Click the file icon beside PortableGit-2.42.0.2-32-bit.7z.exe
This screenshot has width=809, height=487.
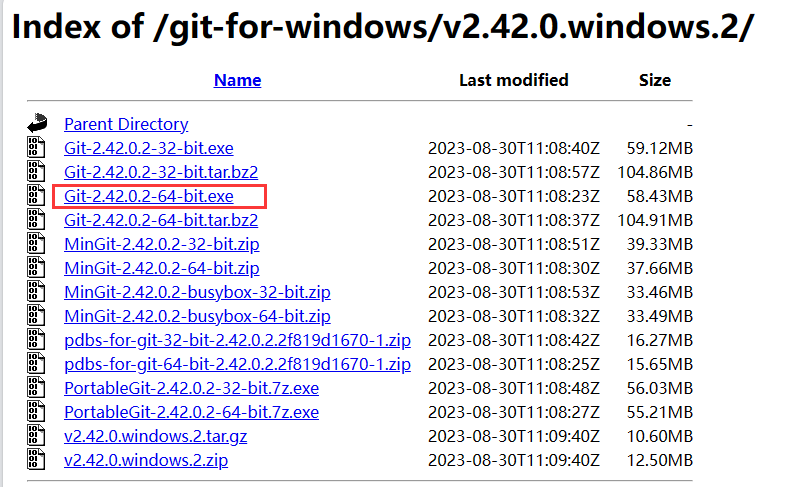(x=36, y=387)
